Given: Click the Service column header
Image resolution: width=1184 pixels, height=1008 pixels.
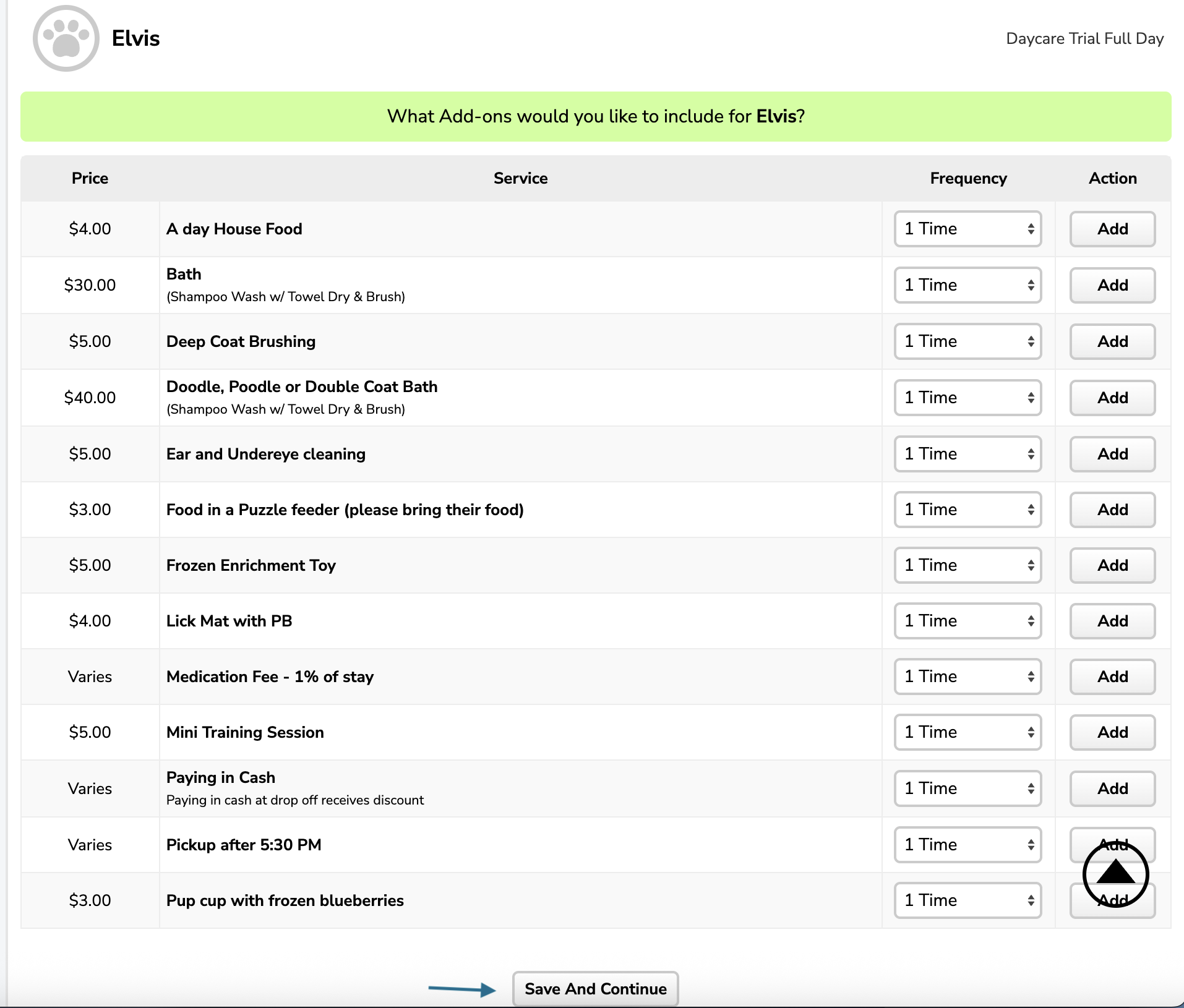Looking at the screenshot, I should tap(520, 178).
